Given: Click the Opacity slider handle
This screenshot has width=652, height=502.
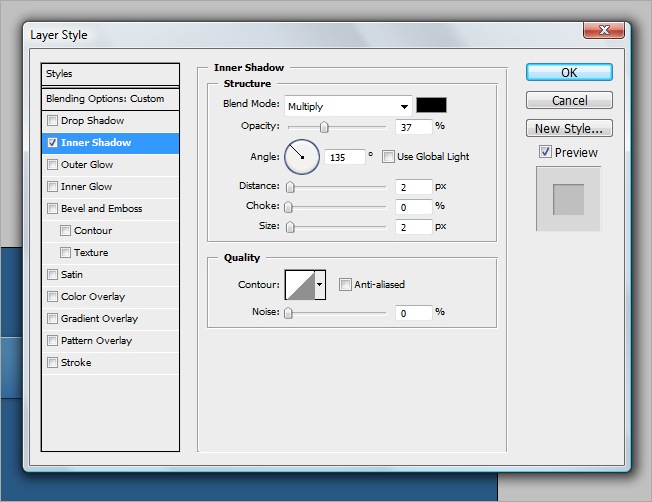Looking at the screenshot, I should click(324, 127).
